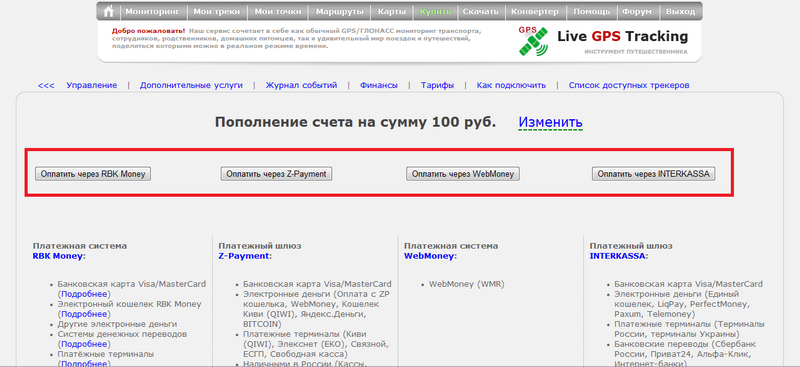Click the Изменить link to change amount
800x367 pixels.
[x=551, y=123]
